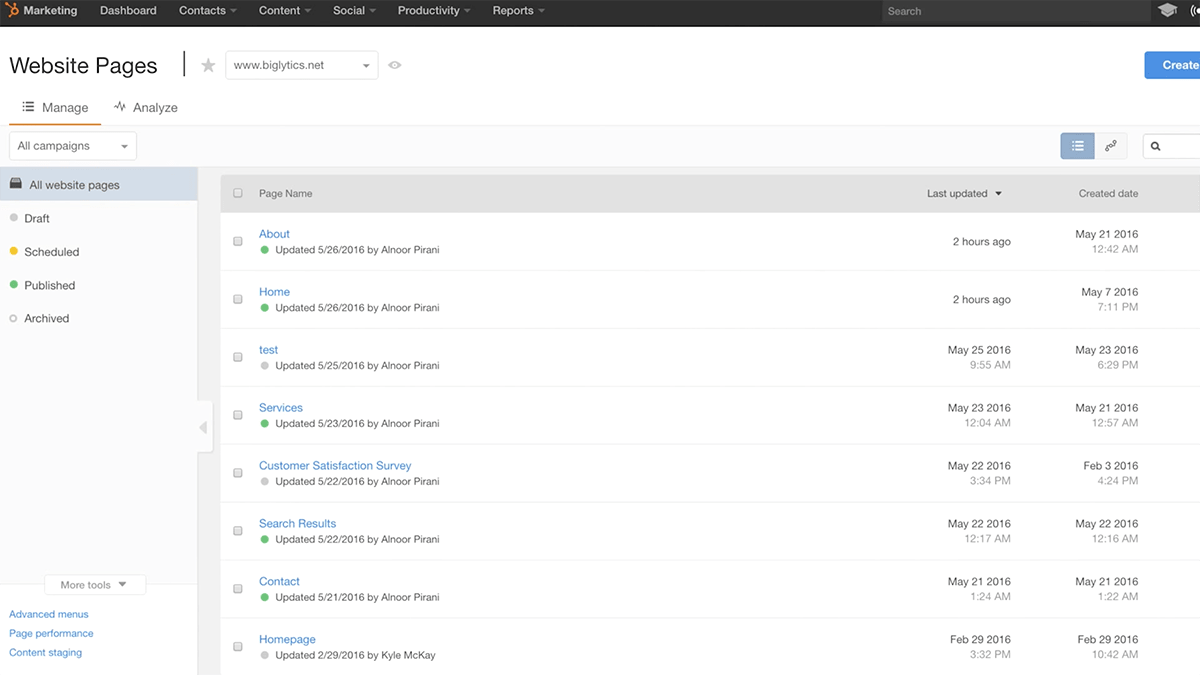Open the About page link
Screen dimensions: 1200x675
click(274, 234)
